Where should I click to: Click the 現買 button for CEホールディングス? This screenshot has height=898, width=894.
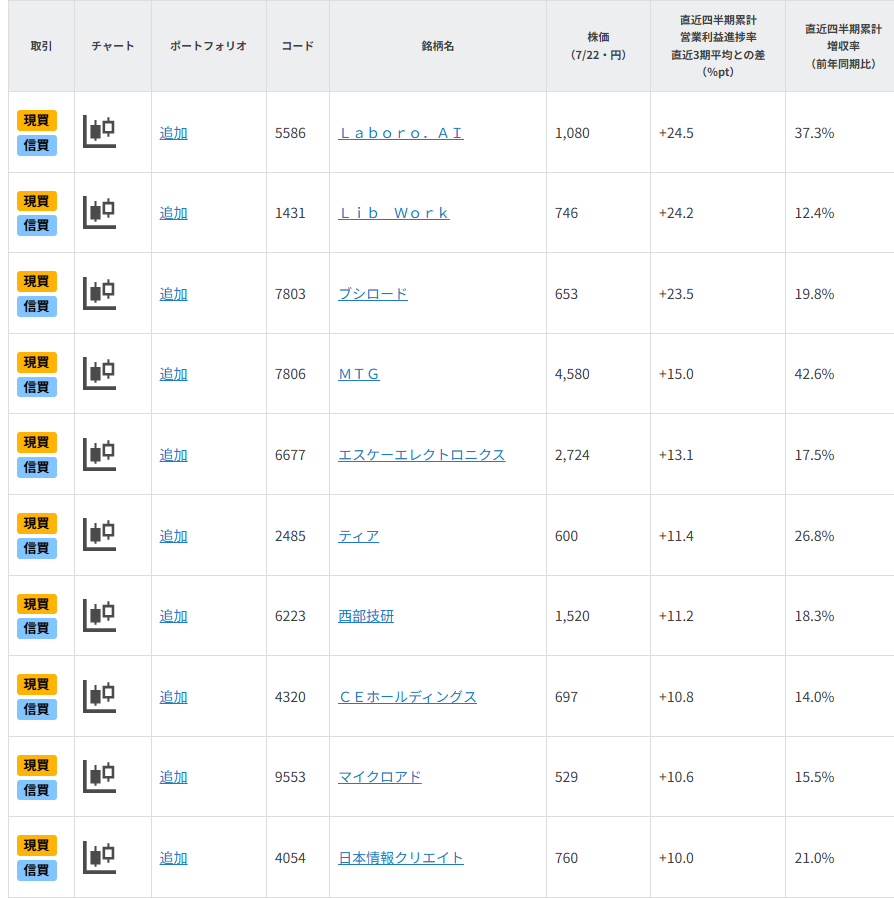(x=37, y=684)
